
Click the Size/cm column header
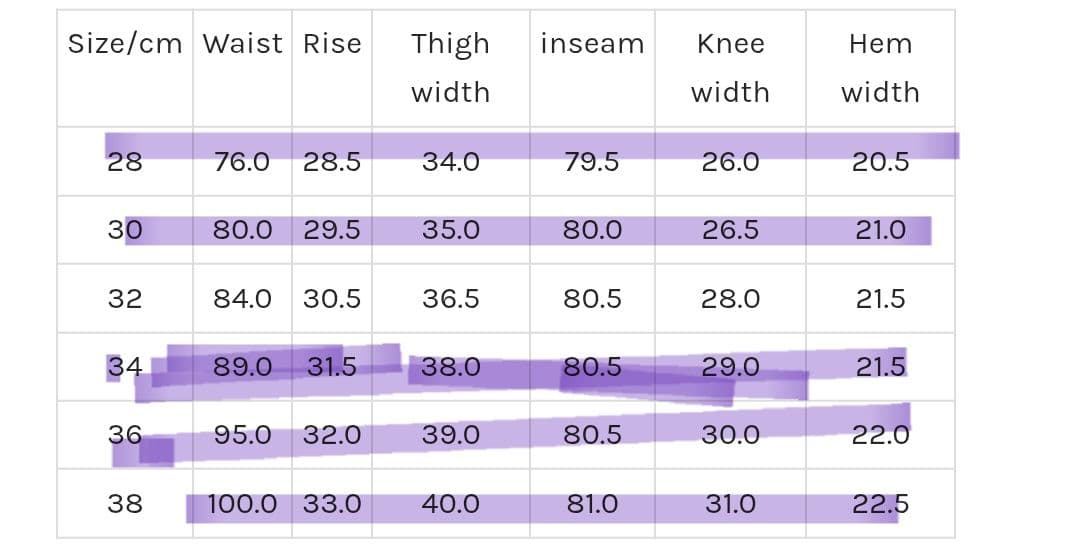click(125, 44)
